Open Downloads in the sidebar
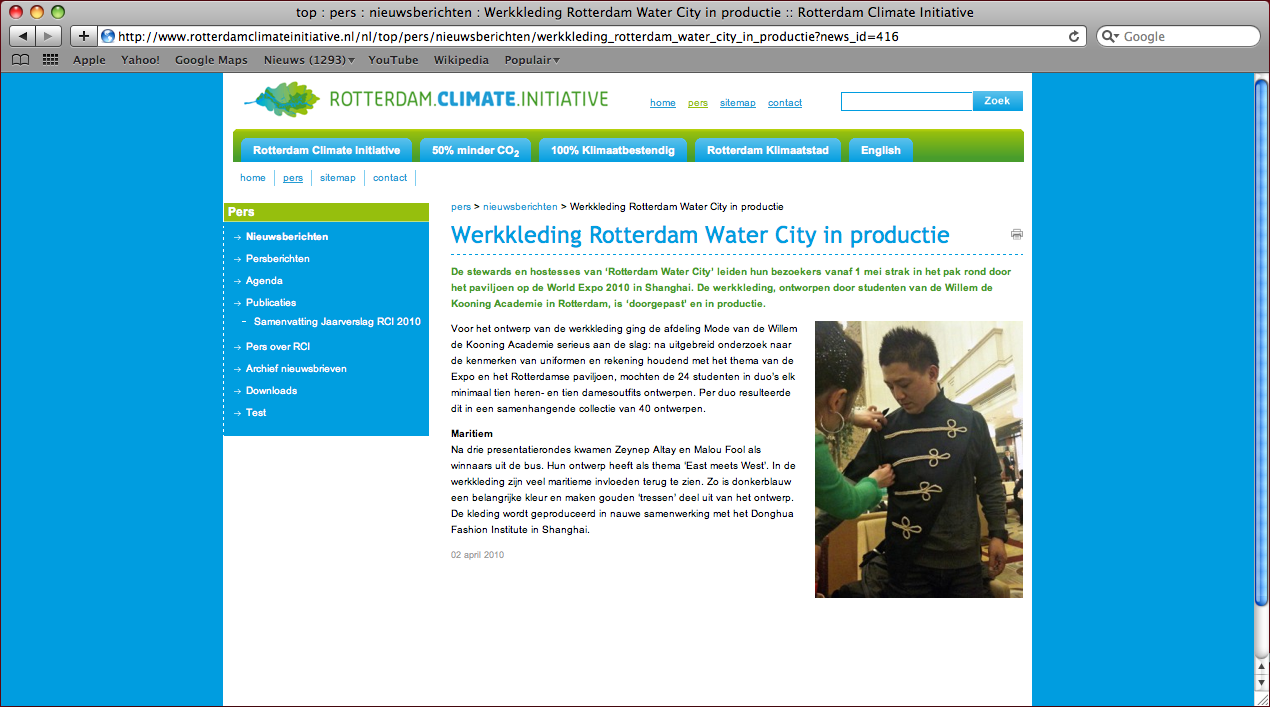Image resolution: width=1270 pixels, height=707 pixels. point(271,391)
